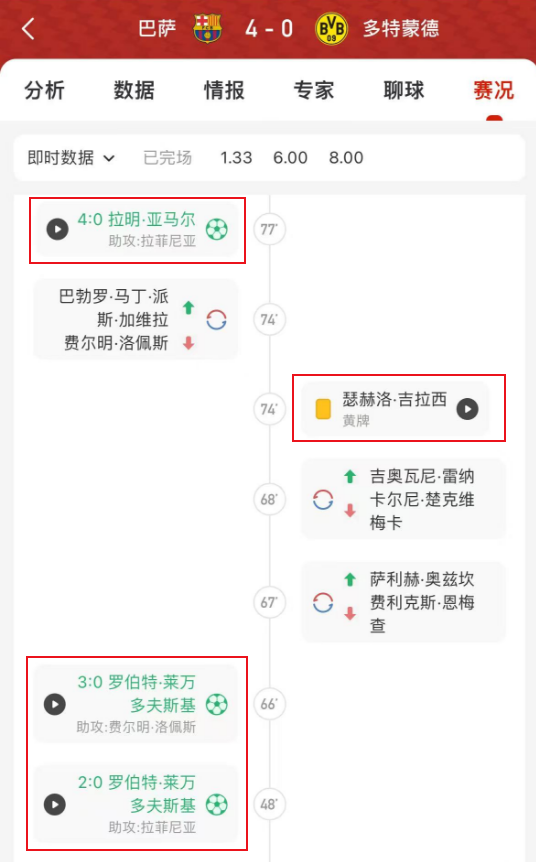Click the yellow card icon
Screen dimensions: 536x862
[323, 410]
